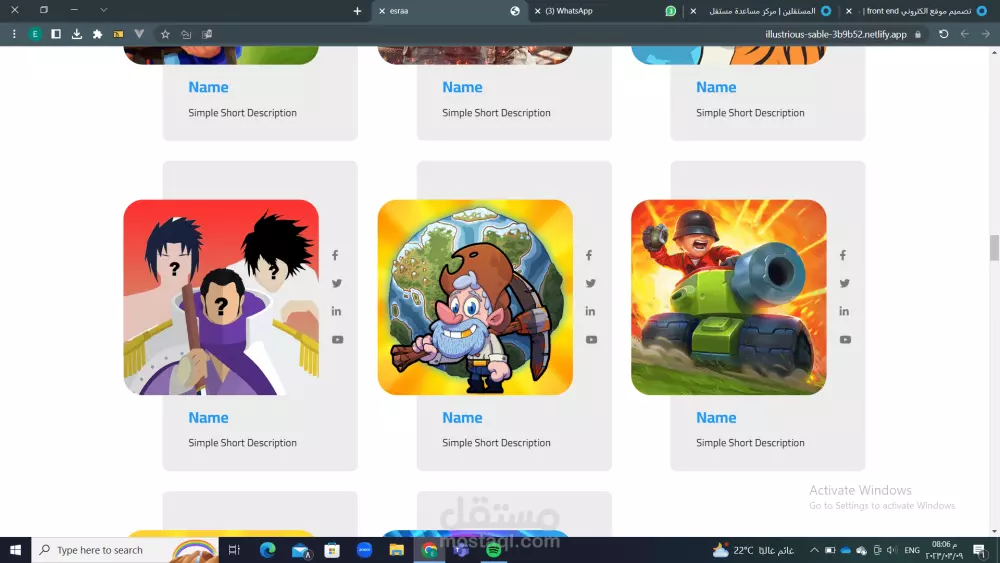Click the share page icon in address bar

click(186, 34)
